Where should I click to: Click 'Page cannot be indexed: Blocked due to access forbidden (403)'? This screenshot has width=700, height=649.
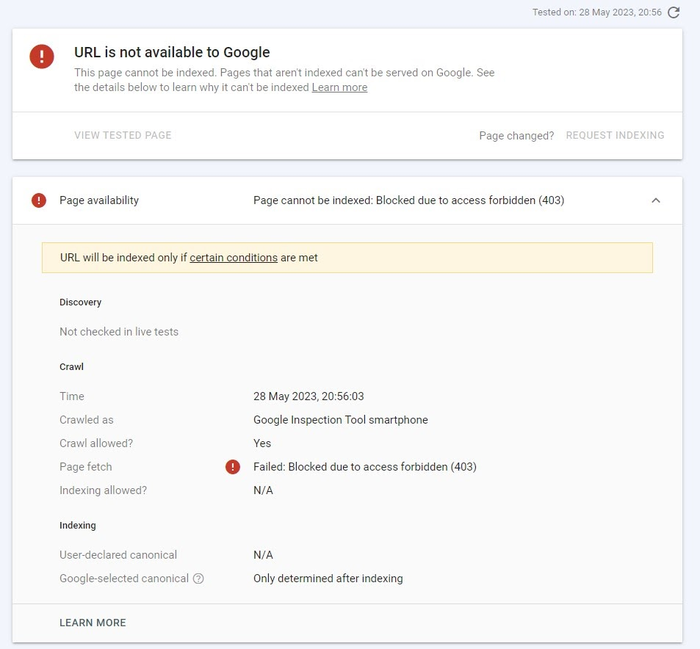click(x=408, y=200)
